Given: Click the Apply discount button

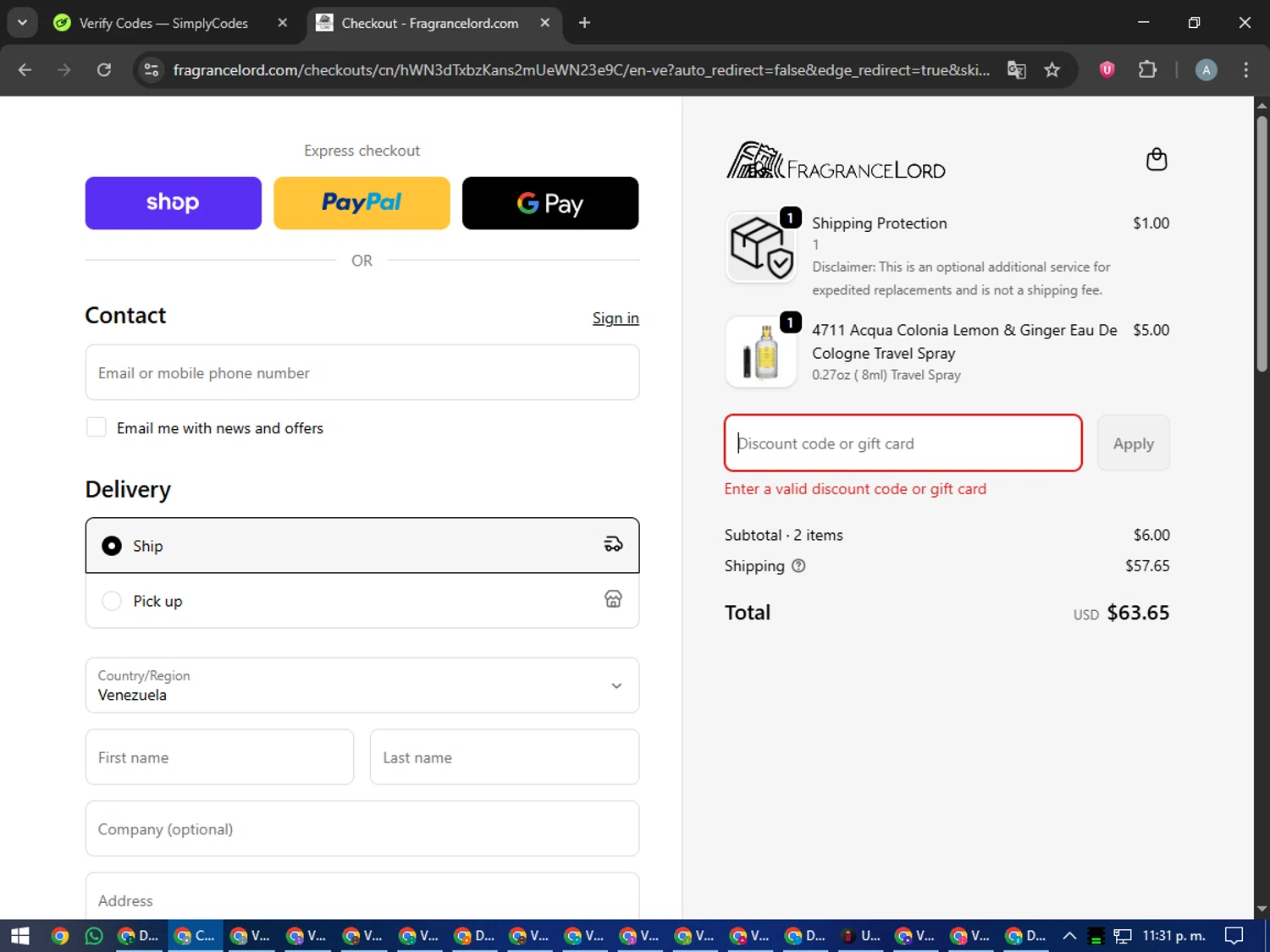Looking at the screenshot, I should point(1133,443).
